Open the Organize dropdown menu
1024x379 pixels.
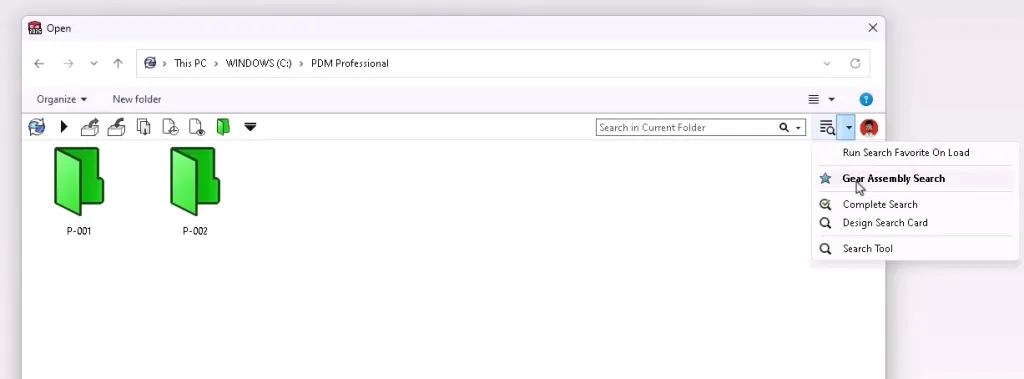pos(62,99)
